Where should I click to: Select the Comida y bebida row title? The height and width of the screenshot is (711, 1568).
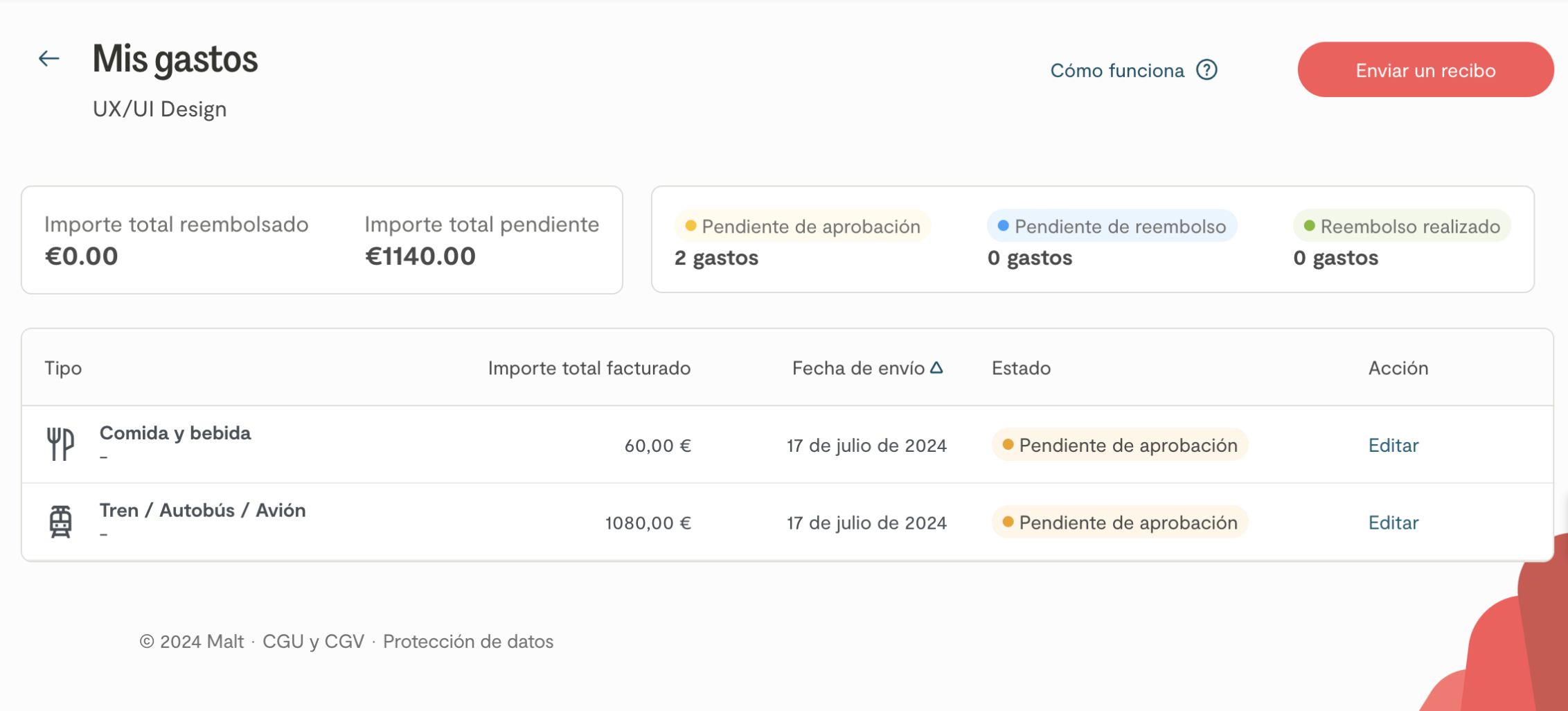click(175, 433)
